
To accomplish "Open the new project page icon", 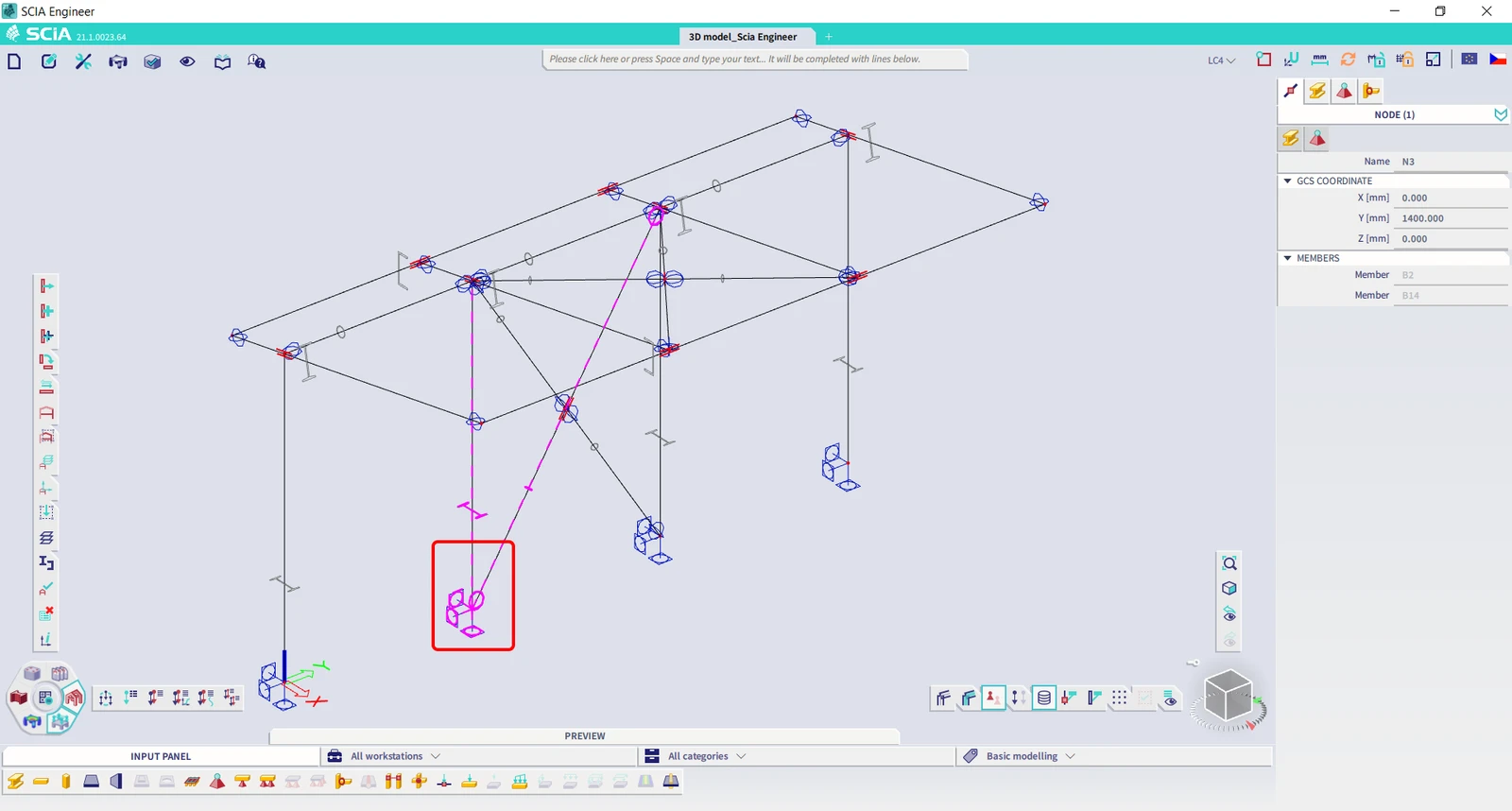I will point(14,61).
